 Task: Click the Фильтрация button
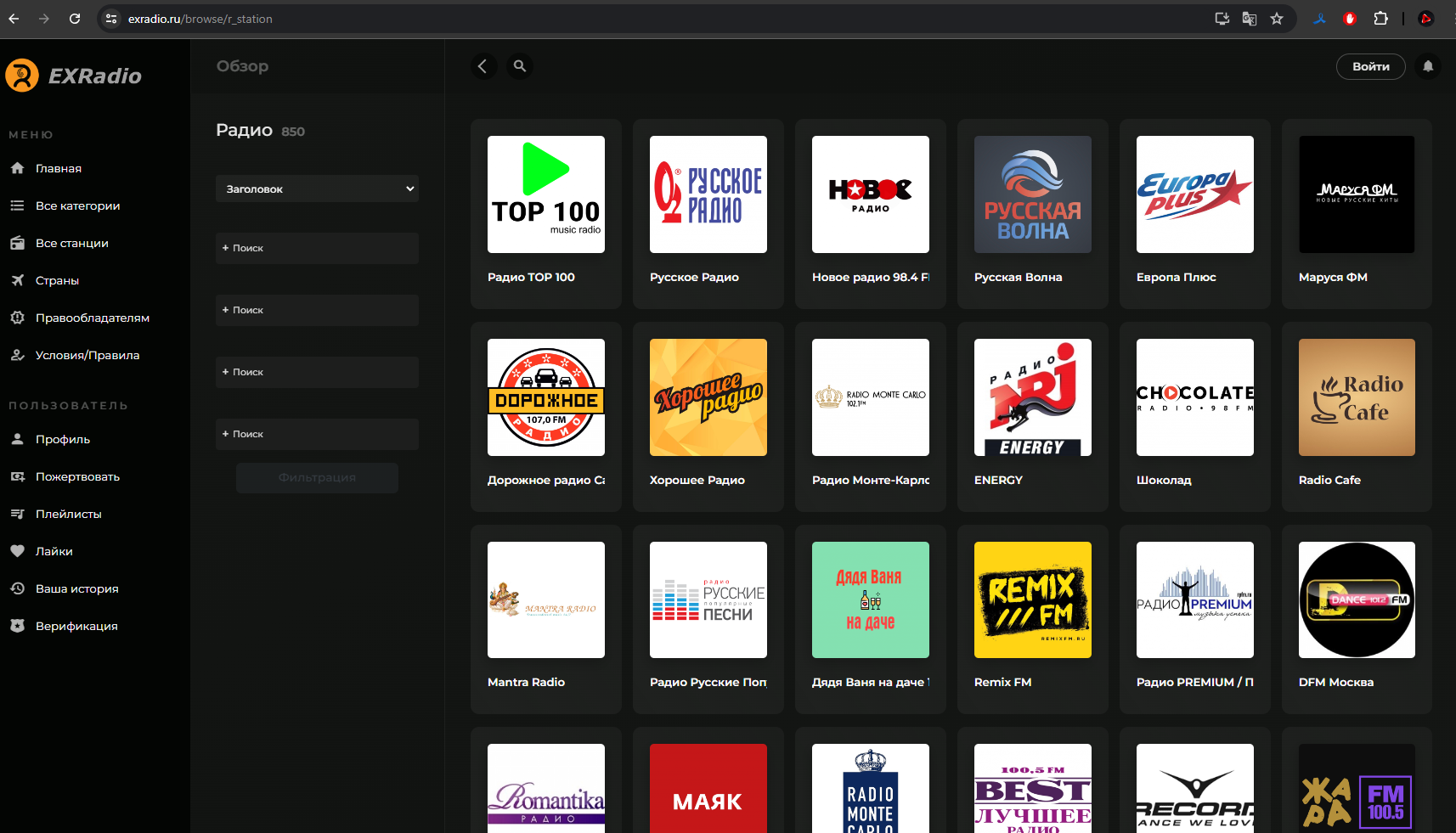(317, 477)
